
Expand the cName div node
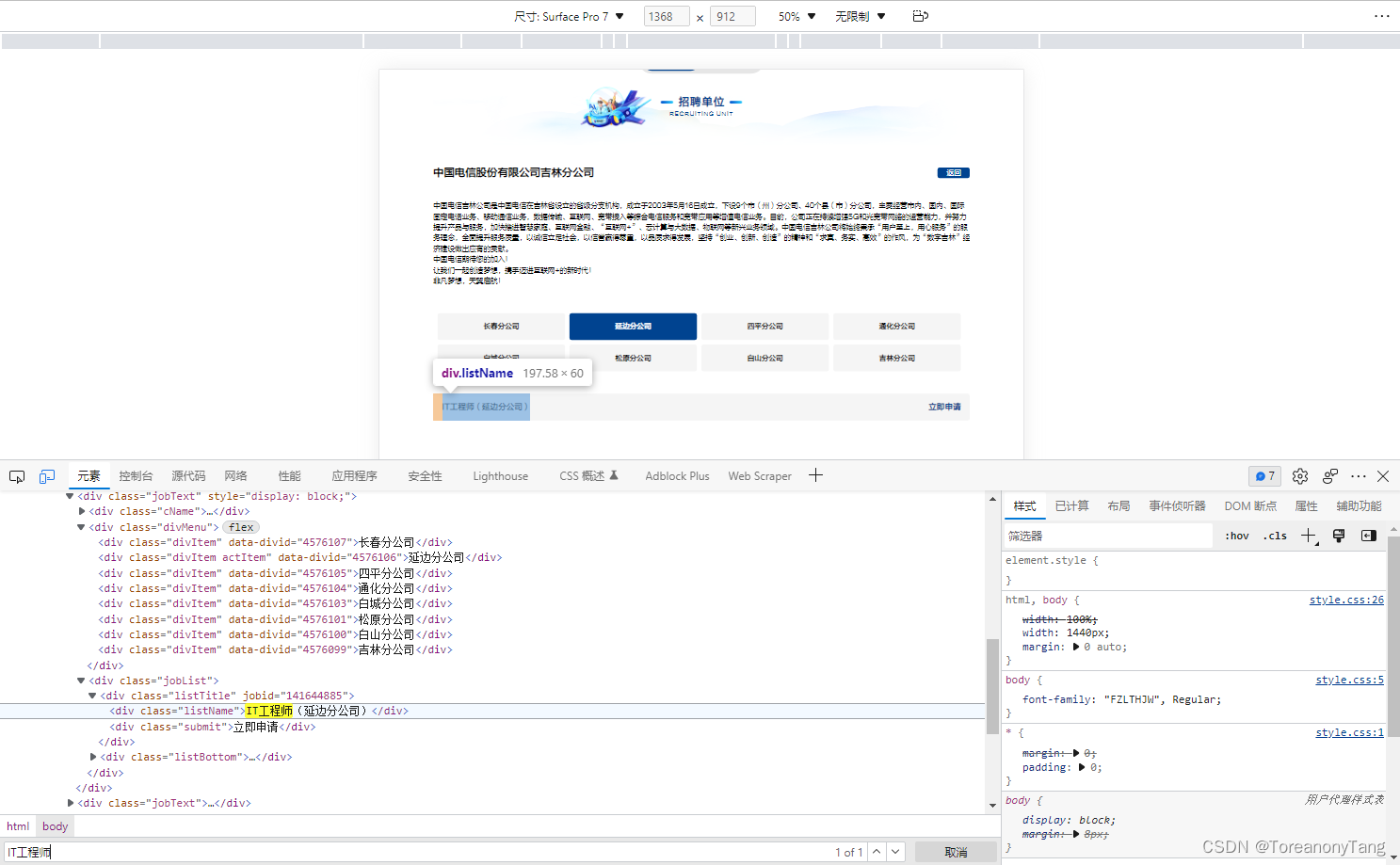tap(81, 511)
